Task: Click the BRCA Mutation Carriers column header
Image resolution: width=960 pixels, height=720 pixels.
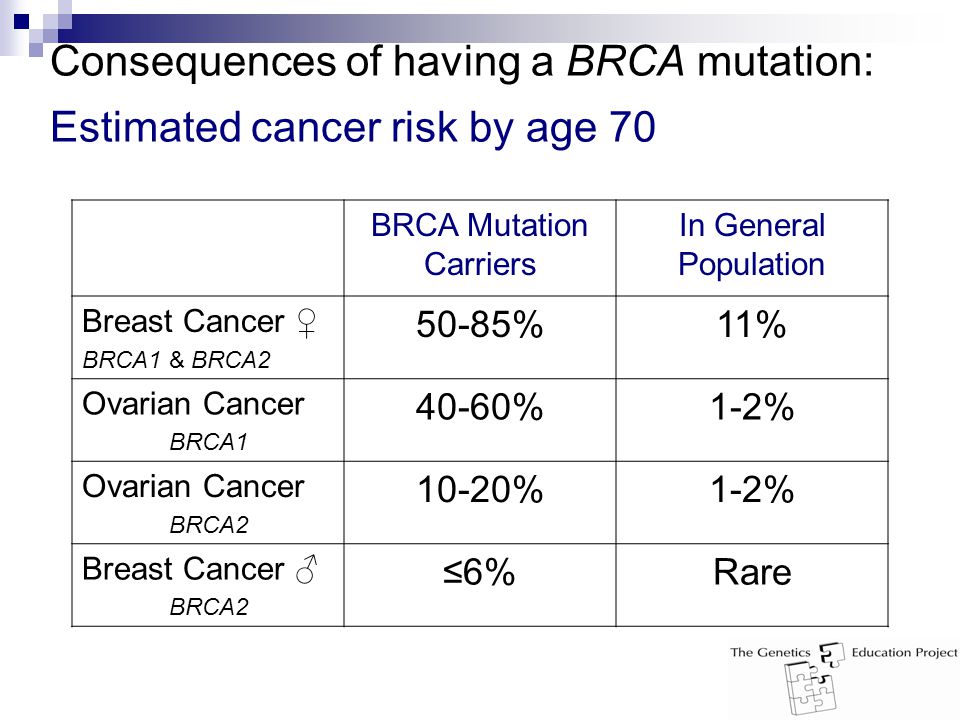Action: (479, 245)
